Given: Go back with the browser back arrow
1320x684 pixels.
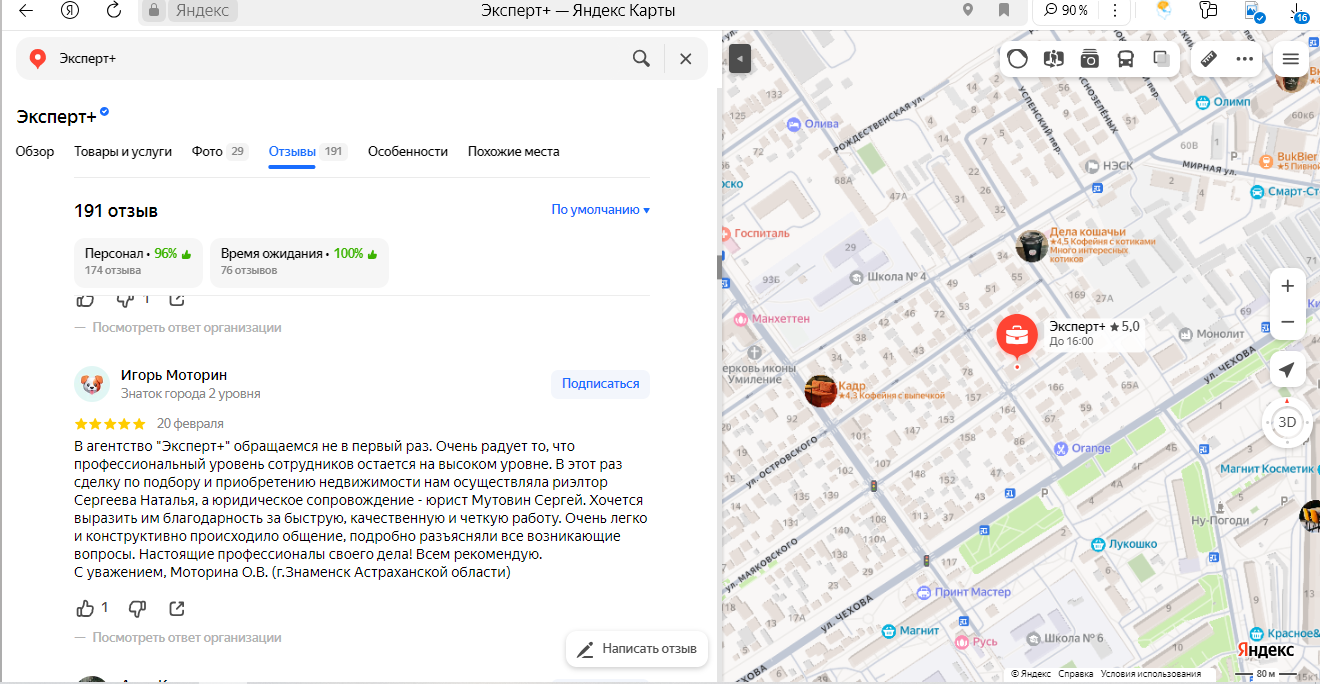Looking at the screenshot, I should point(26,11).
